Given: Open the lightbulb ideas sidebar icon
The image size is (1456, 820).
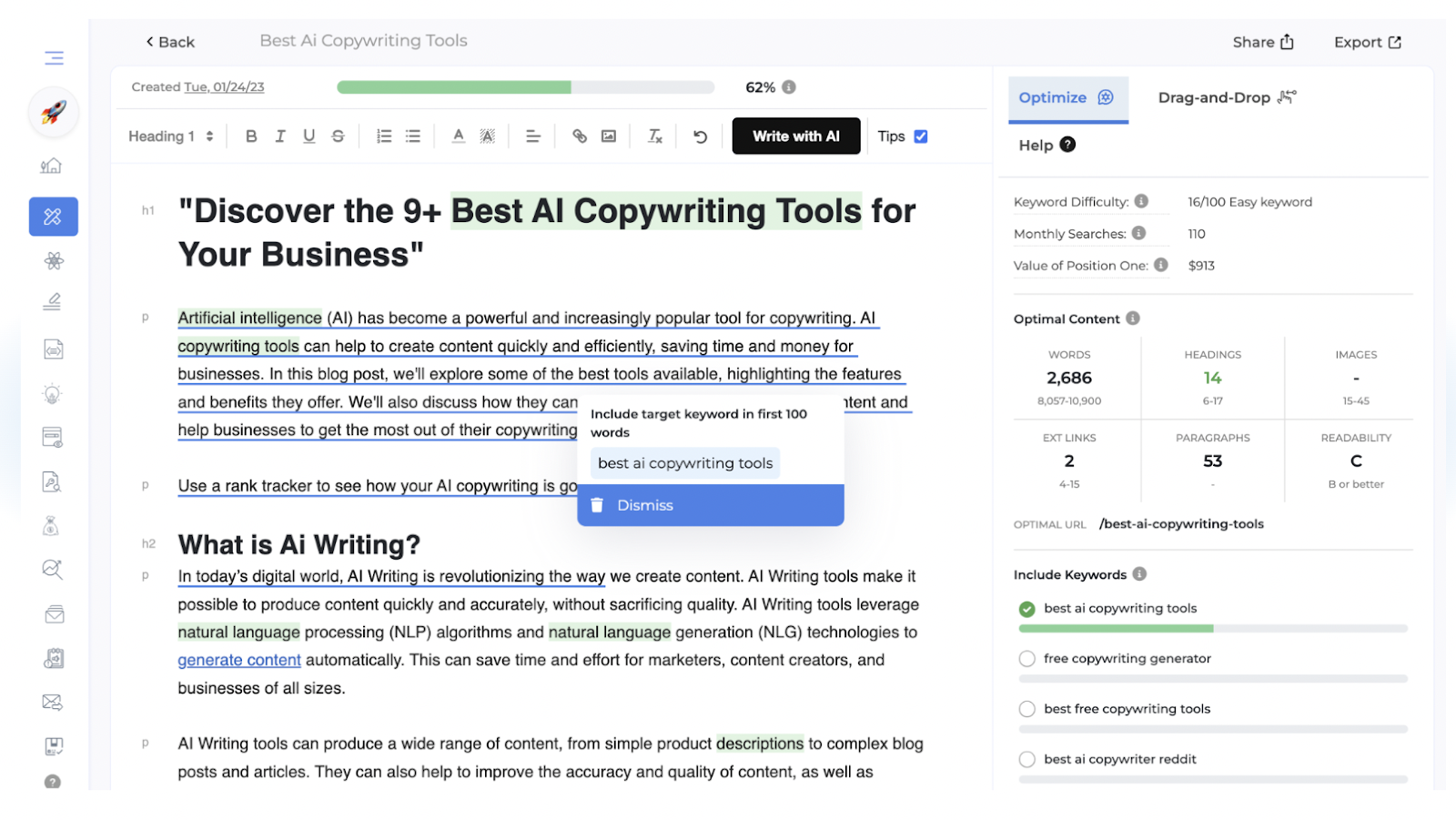Looking at the screenshot, I should pyautogui.click(x=52, y=394).
